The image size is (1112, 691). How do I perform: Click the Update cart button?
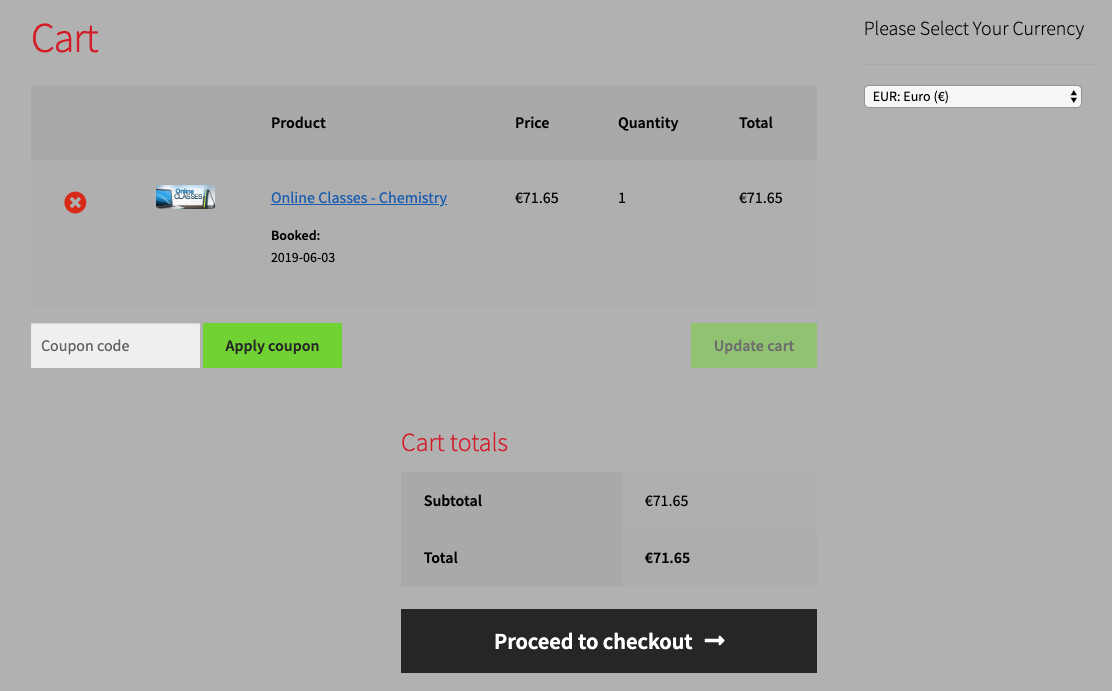click(753, 346)
